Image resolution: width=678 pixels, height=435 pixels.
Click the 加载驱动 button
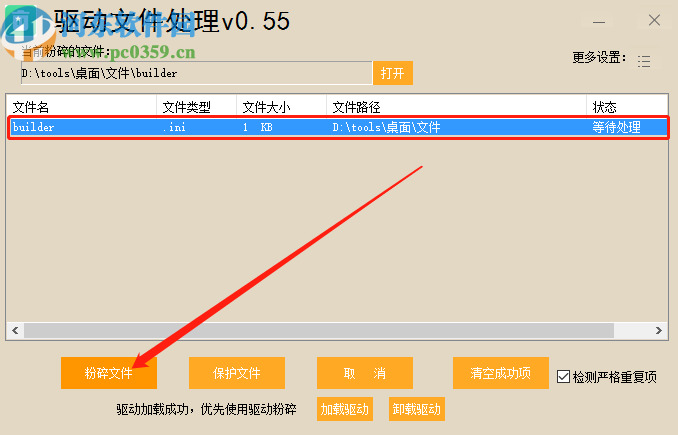345,409
